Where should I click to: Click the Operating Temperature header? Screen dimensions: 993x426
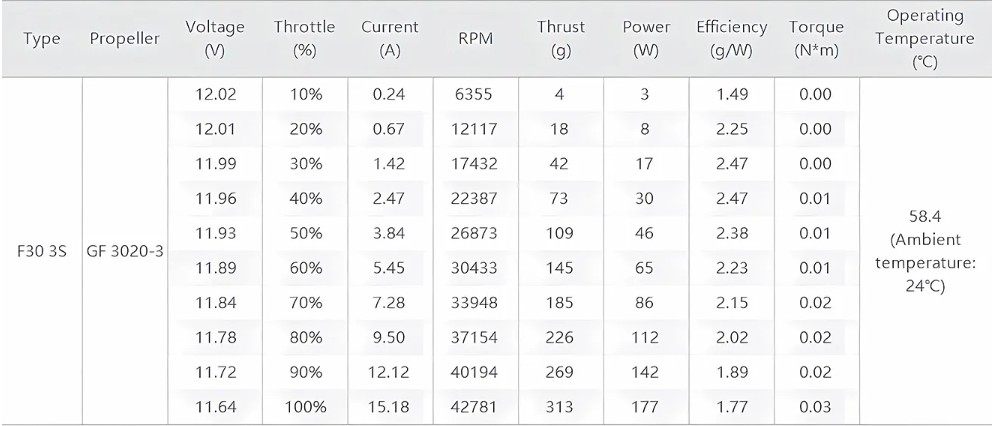click(x=925, y=39)
